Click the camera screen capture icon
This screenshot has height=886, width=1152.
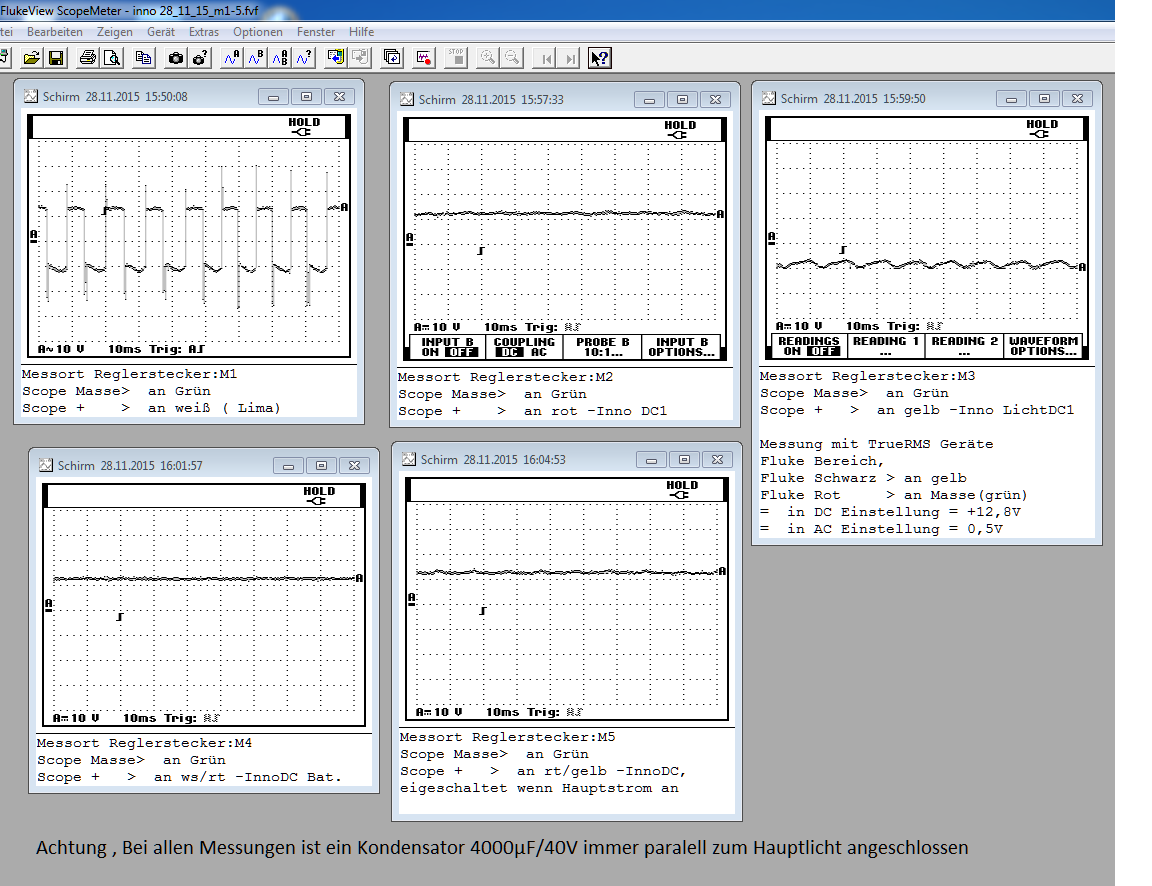point(176,58)
